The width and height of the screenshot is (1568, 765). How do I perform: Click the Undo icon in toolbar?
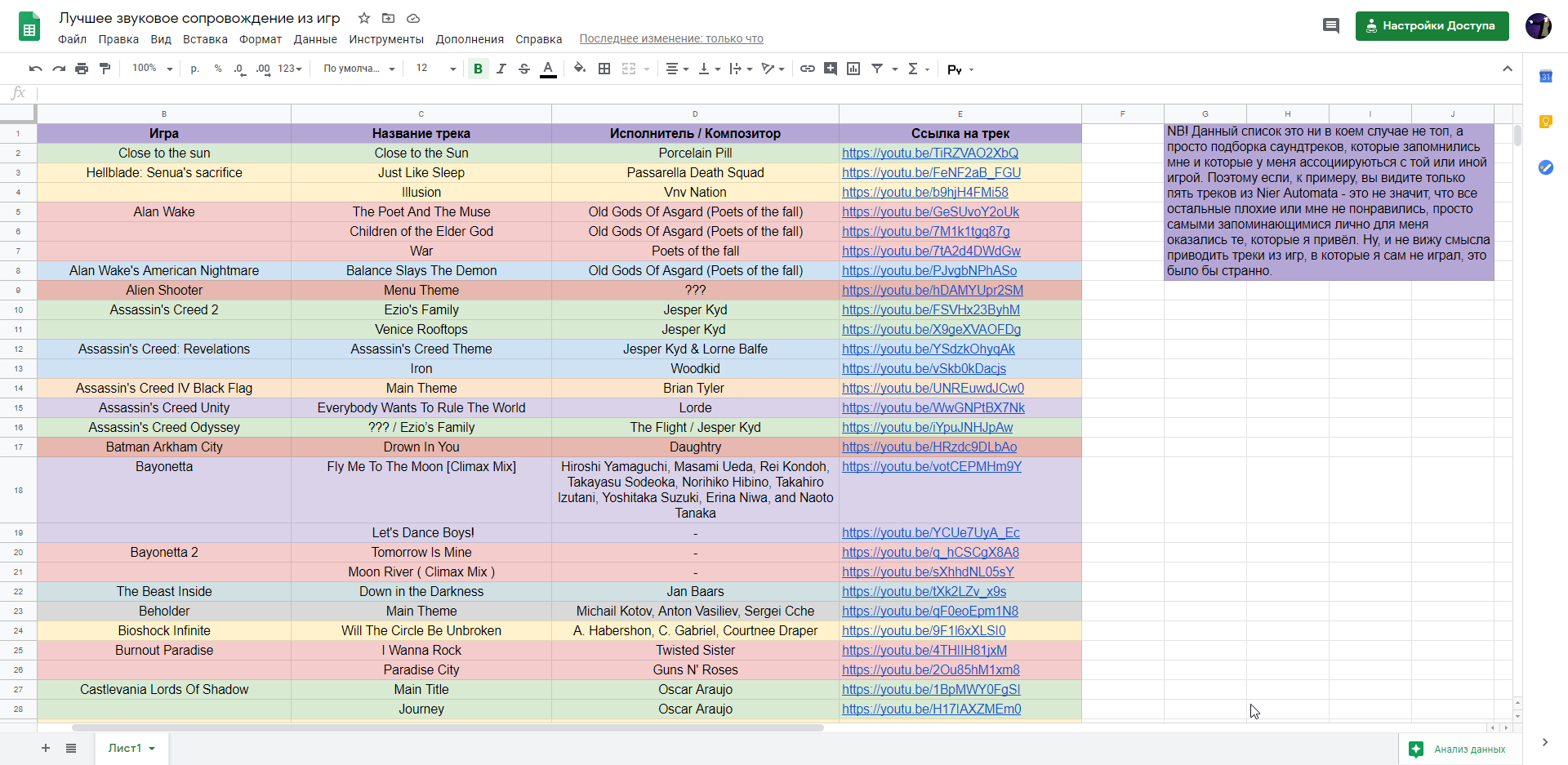[x=35, y=69]
